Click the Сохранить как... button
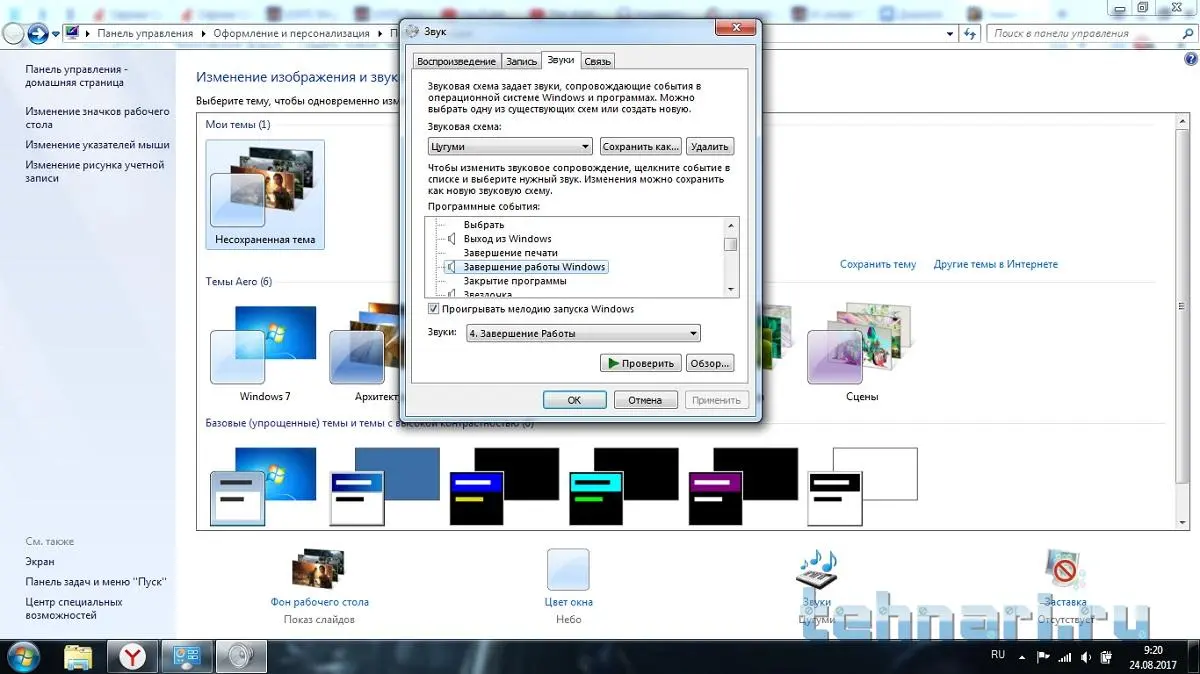This screenshot has width=1200, height=674. [x=641, y=147]
